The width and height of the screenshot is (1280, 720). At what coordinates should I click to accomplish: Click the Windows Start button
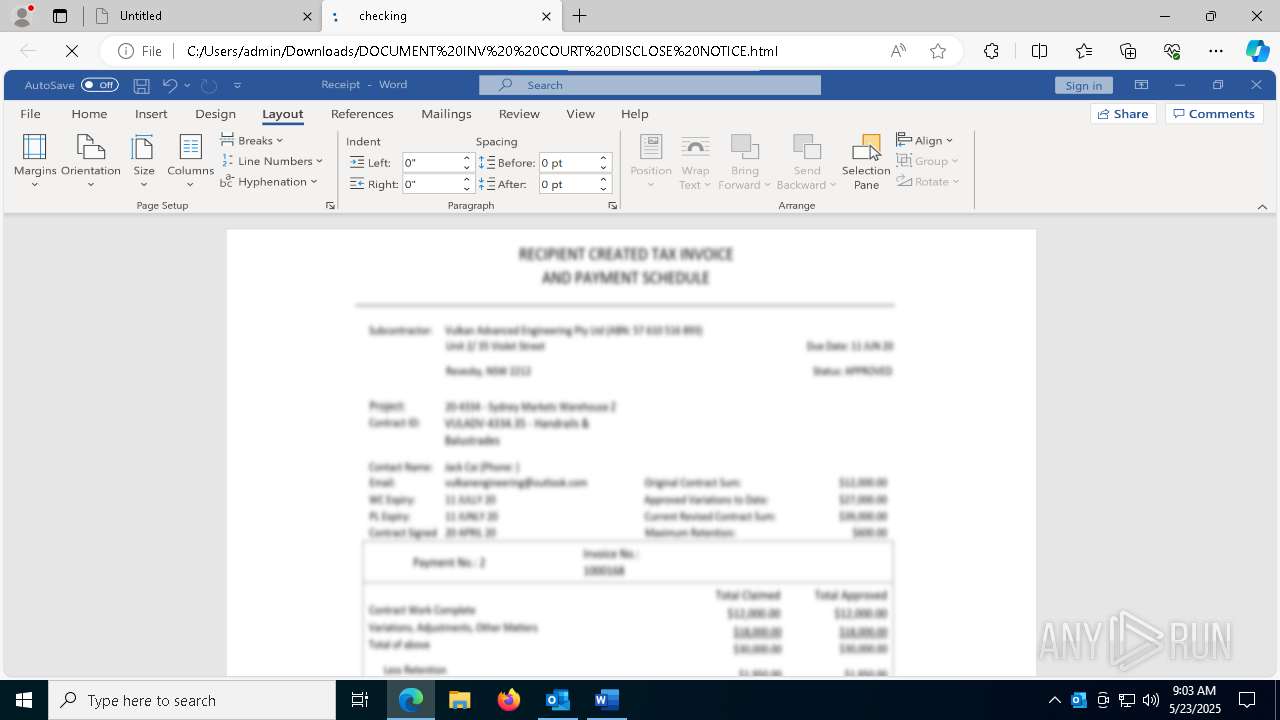24,700
